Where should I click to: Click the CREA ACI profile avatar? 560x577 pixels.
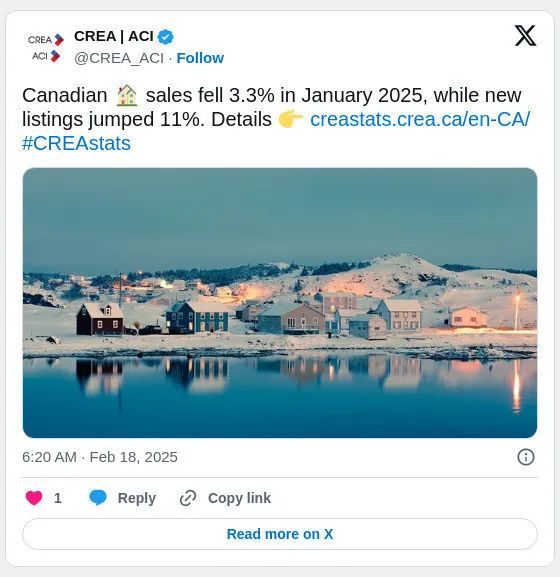click(46, 47)
